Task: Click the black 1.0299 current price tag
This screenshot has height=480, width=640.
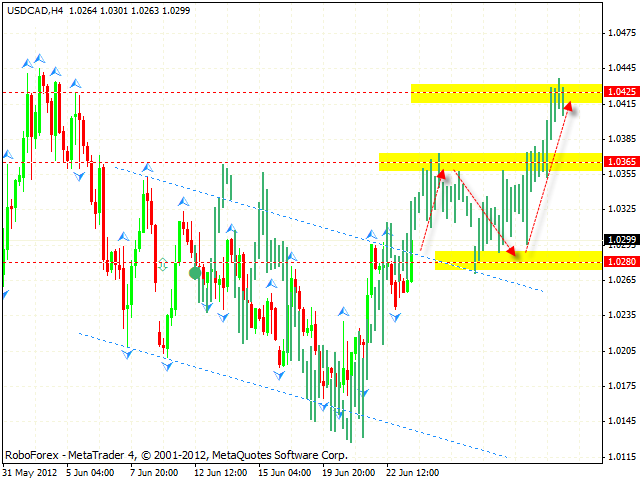Action: [x=621, y=240]
